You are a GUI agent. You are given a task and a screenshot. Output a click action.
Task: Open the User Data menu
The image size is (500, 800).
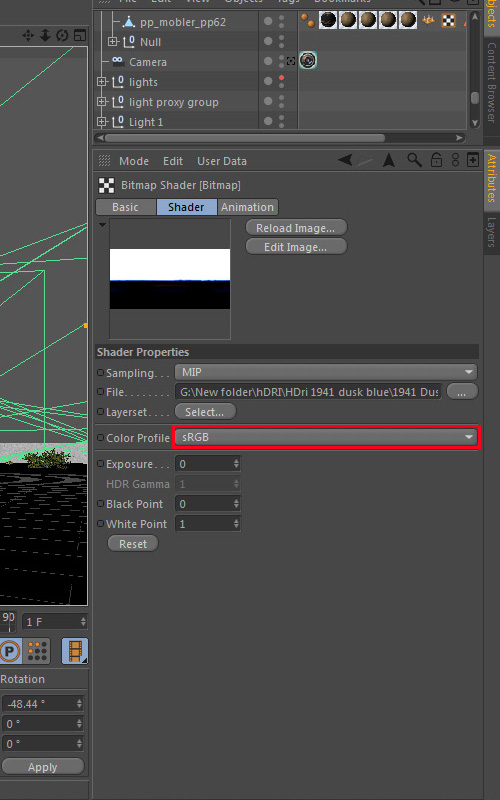(x=222, y=161)
